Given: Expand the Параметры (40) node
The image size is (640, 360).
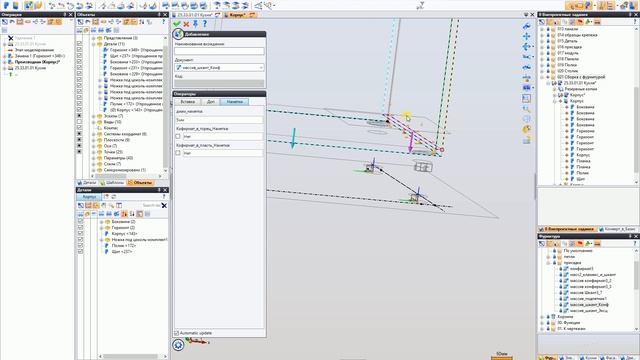Looking at the screenshot, I should (x=94, y=158).
